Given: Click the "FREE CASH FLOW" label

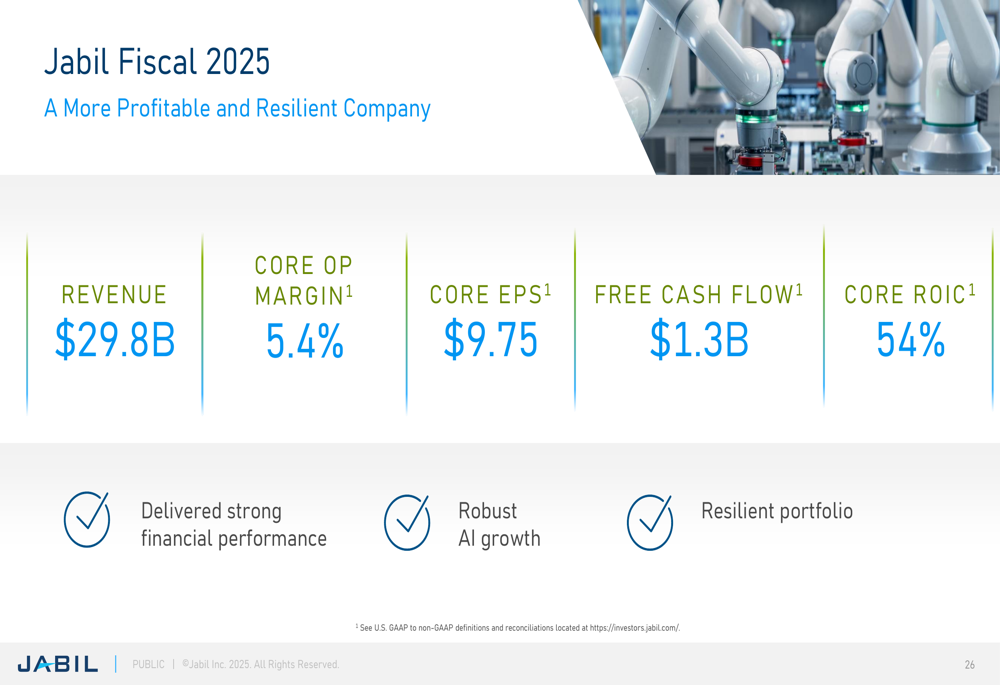Looking at the screenshot, I should pos(699,294).
